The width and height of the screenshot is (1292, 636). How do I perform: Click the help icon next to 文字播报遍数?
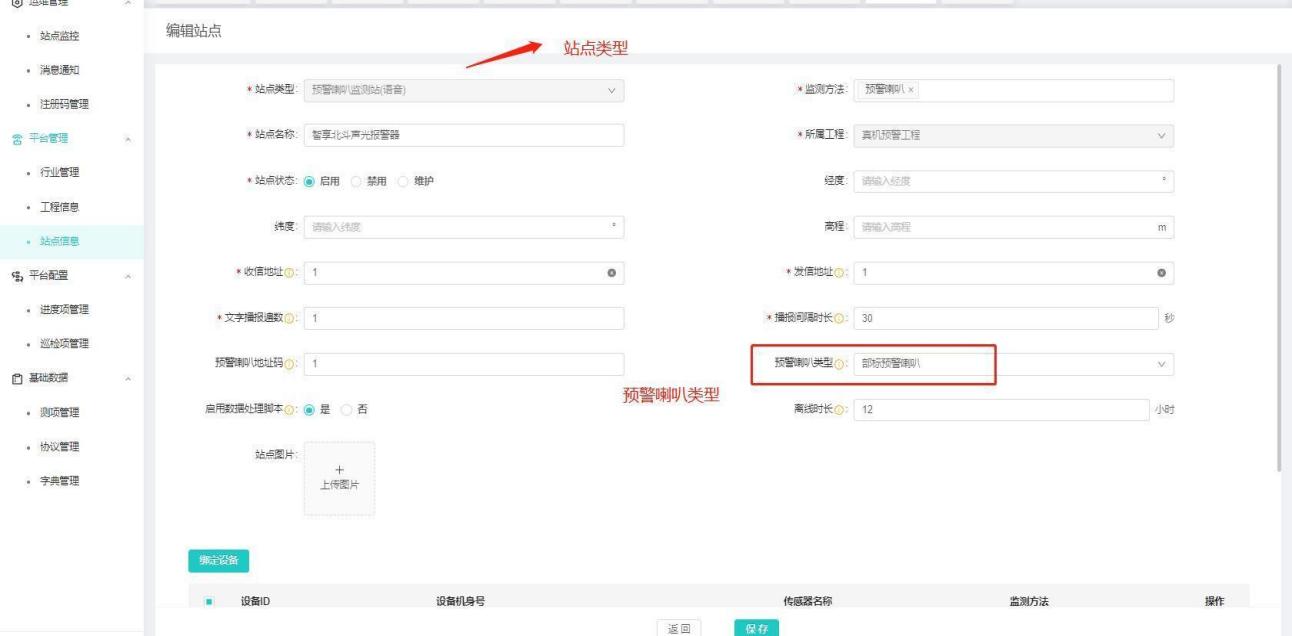pos(288,319)
